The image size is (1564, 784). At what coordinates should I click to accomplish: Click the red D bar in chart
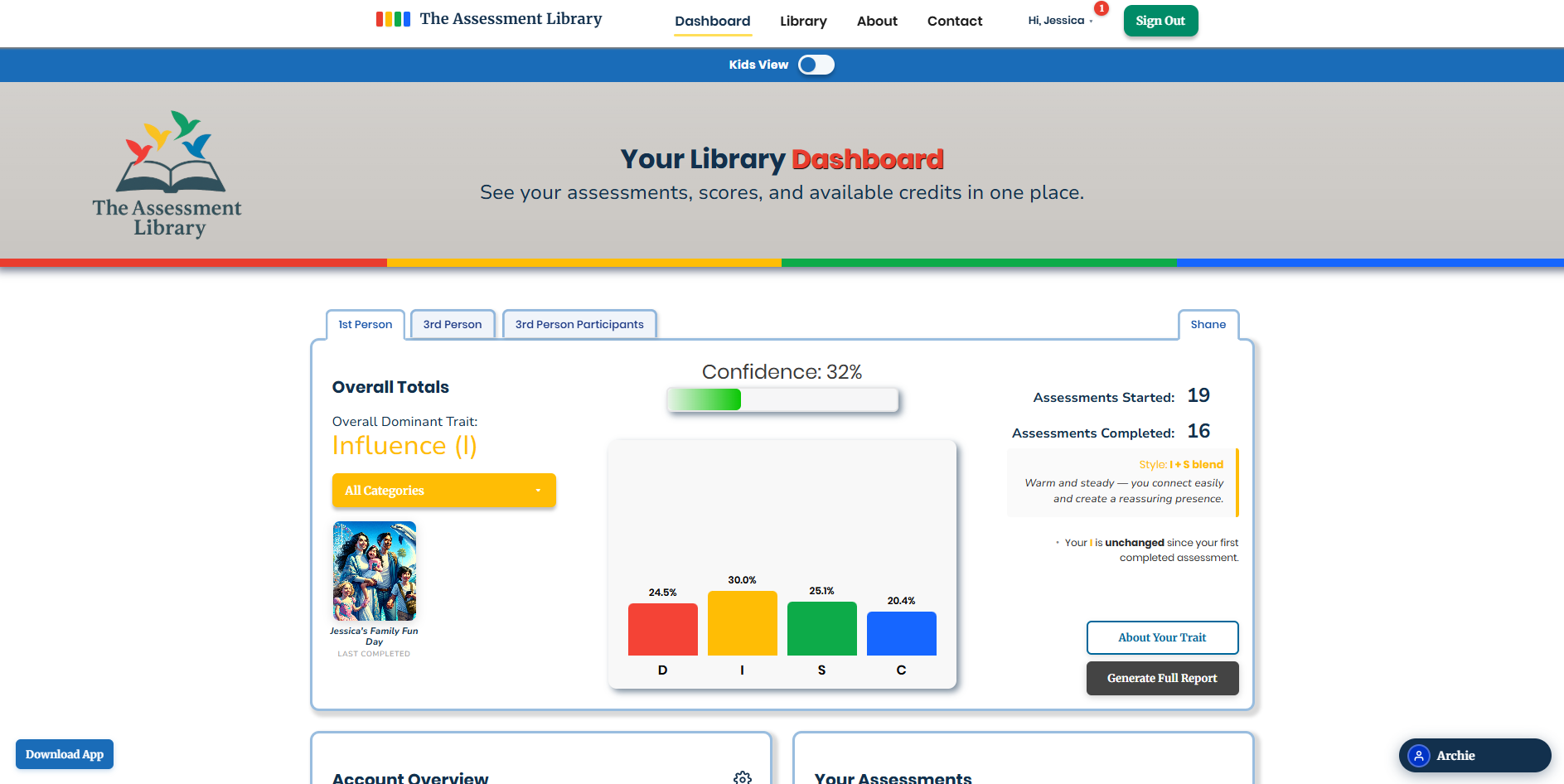click(x=663, y=629)
